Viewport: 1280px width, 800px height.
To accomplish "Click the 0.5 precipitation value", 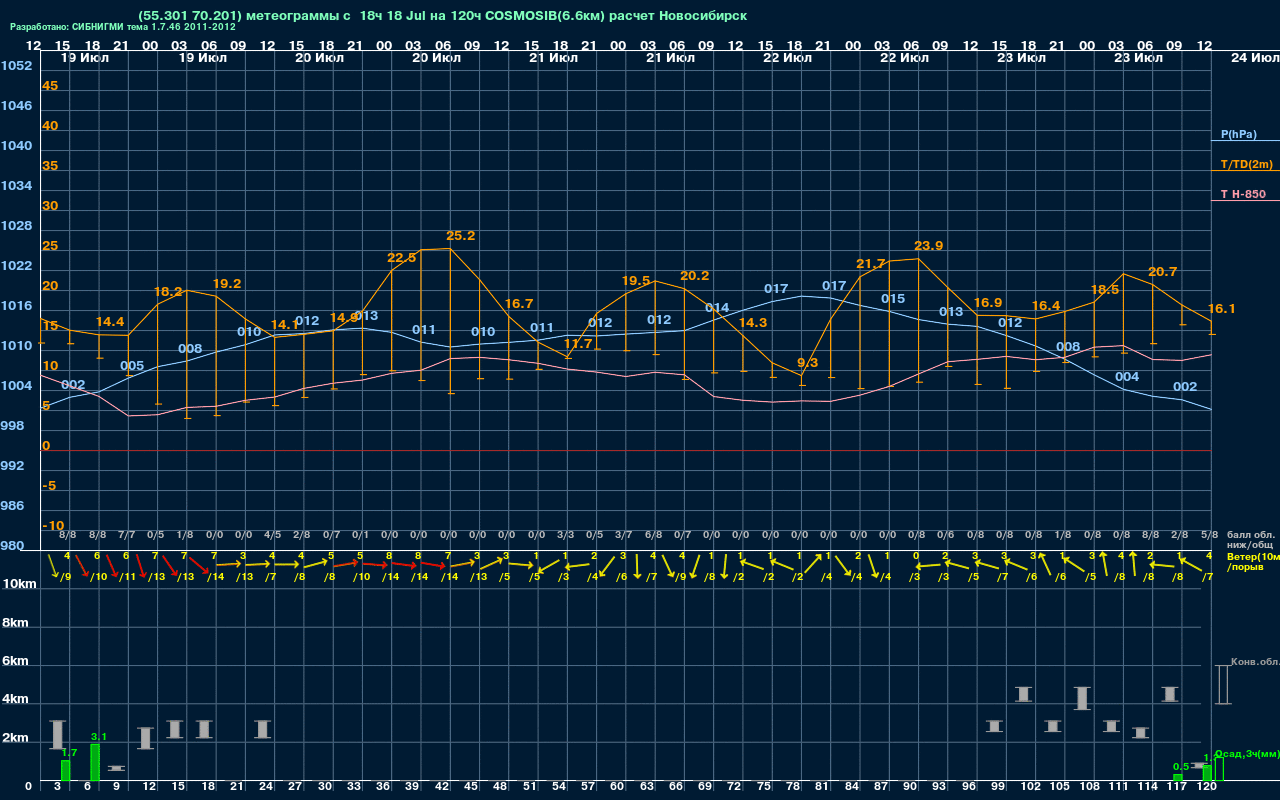I will click(x=1181, y=767).
